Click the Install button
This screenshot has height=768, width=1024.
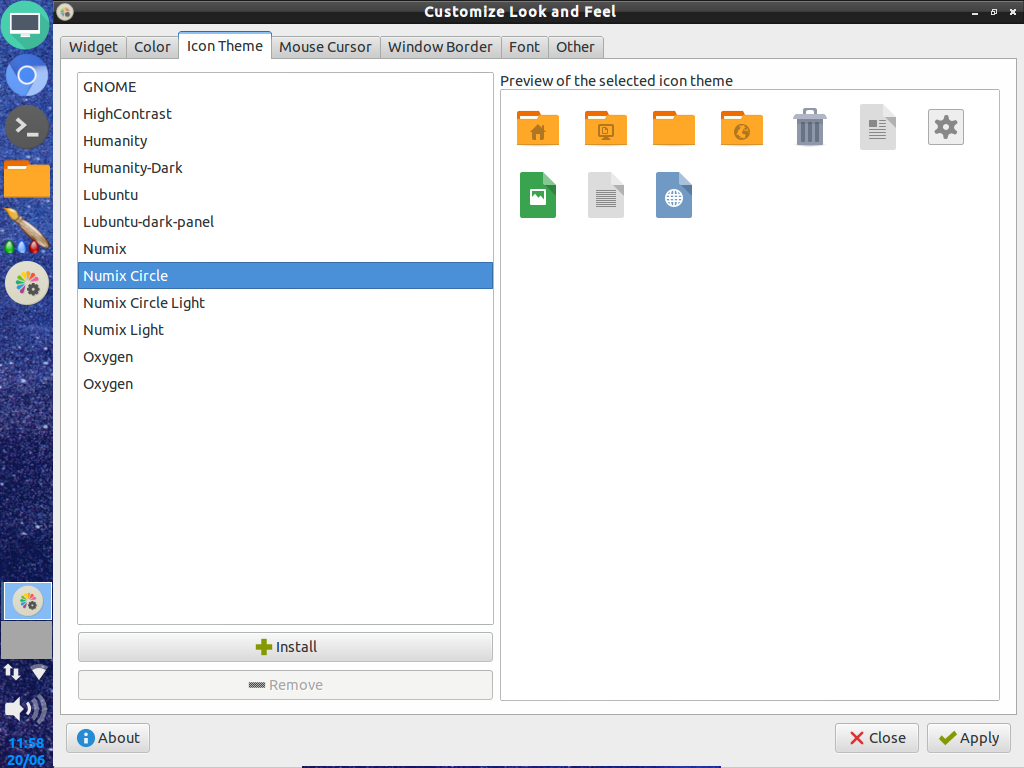(285, 647)
